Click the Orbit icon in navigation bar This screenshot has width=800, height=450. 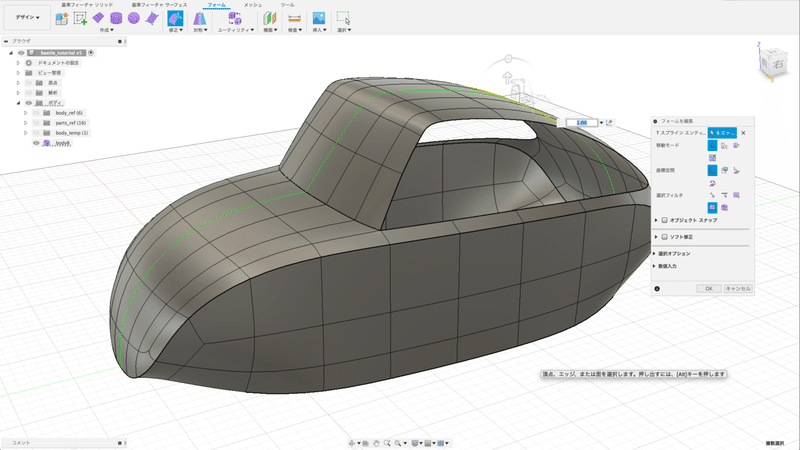click(x=352, y=443)
